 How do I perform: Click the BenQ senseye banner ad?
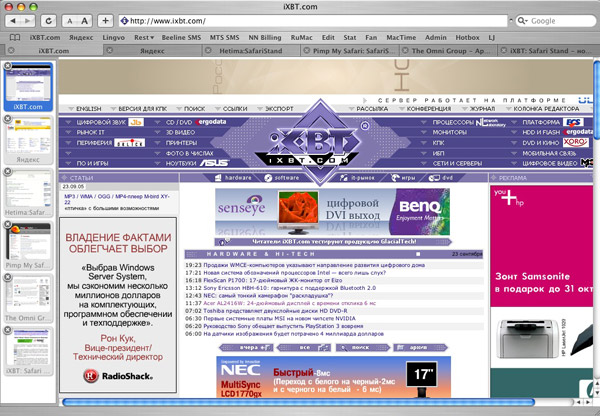[x=332, y=212]
